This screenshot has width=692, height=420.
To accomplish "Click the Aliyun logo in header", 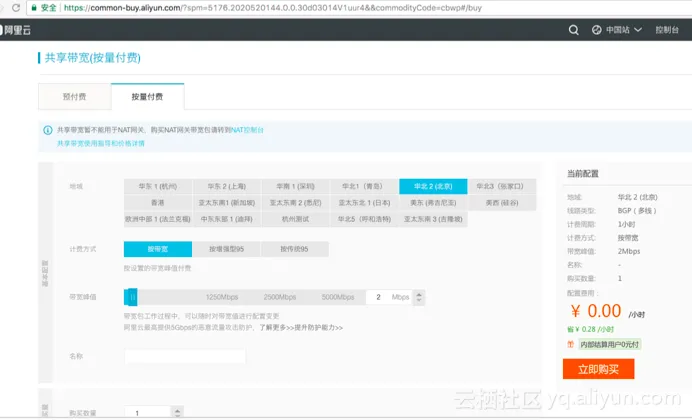I will pos(15,30).
